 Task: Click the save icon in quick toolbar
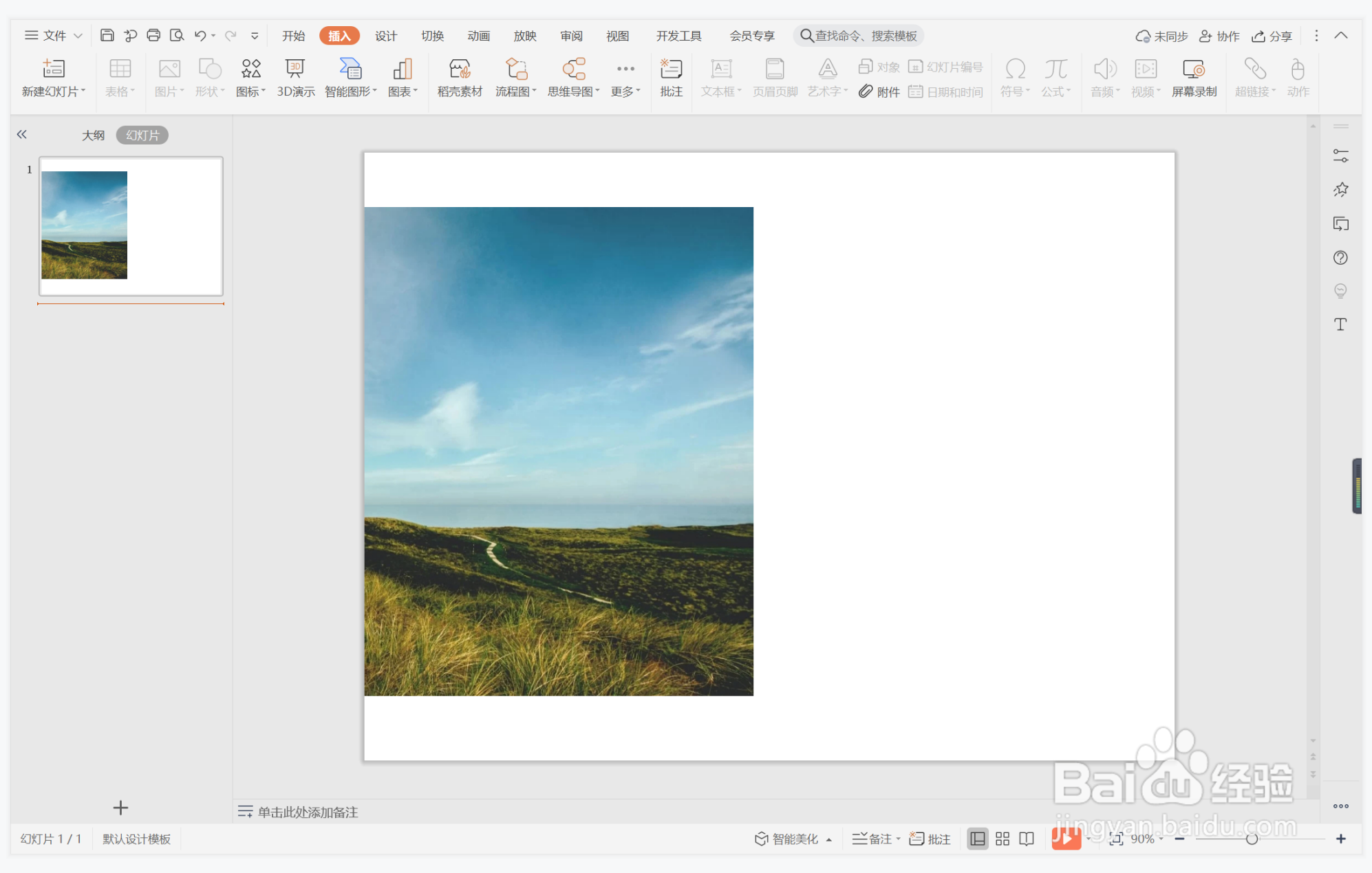107,35
